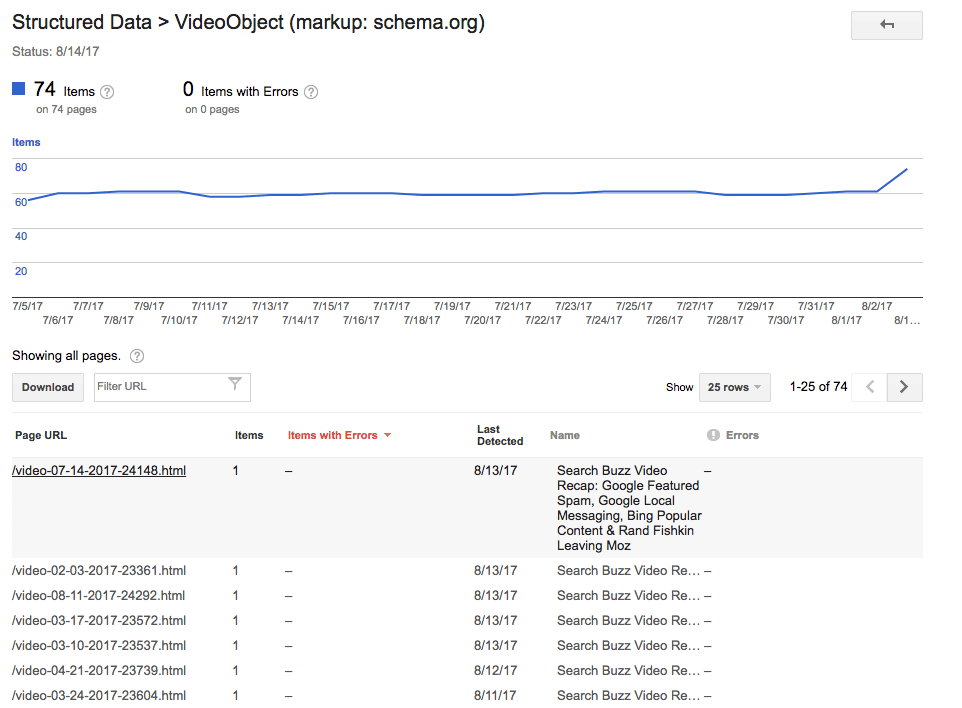Open /video-08-11-2017-24292.html row
The width and height of the screenshot is (962, 708).
[x=99, y=596]
